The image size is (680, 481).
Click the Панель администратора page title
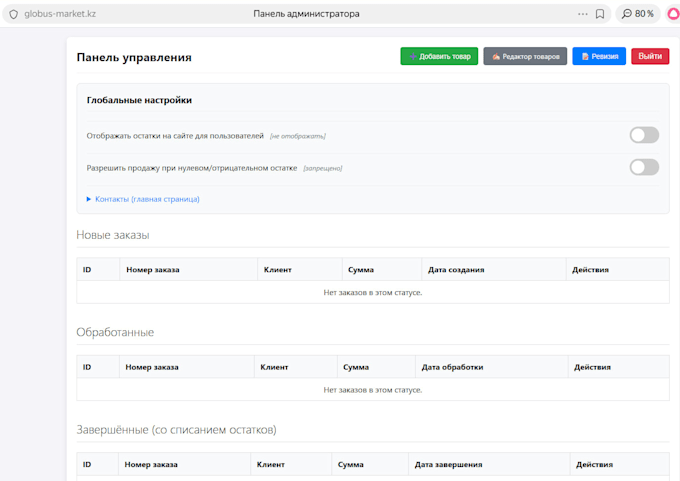[x=306, y=14]
